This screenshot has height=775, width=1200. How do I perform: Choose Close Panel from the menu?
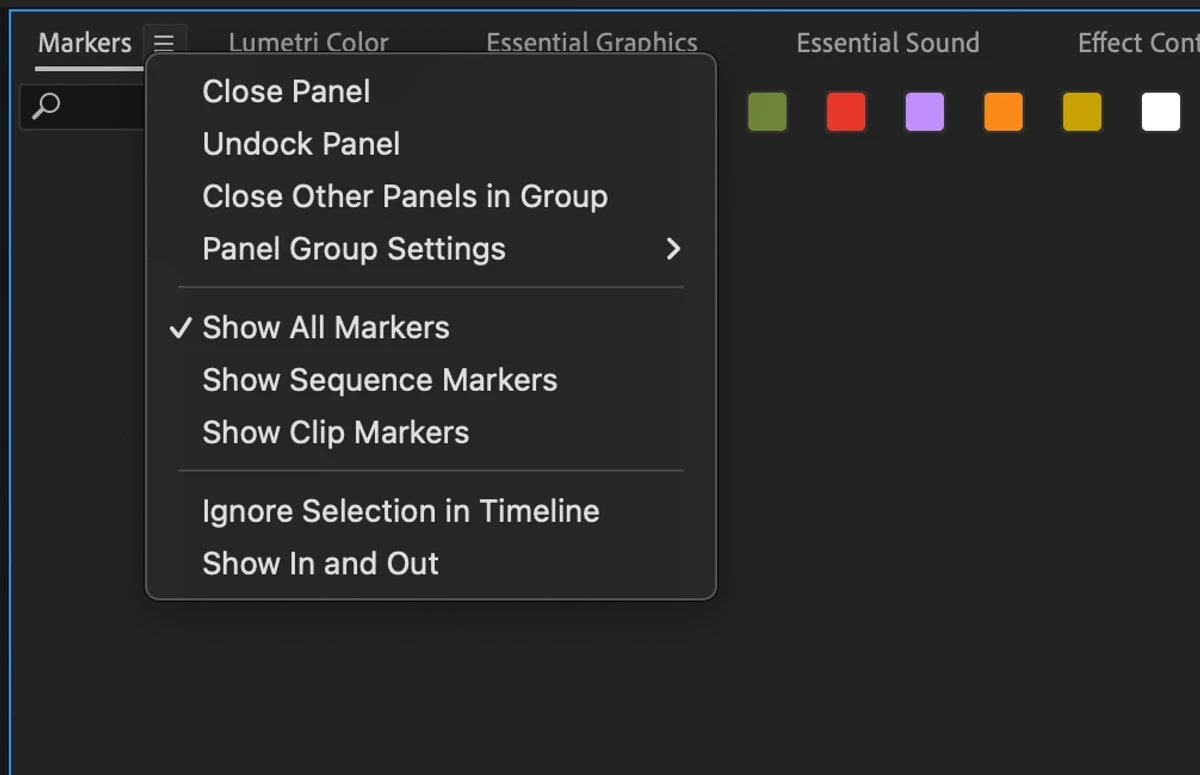[x=286, y=92]
